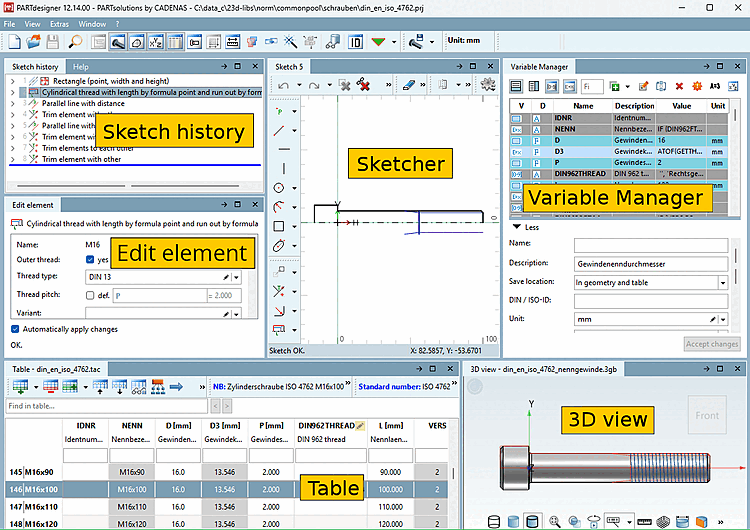The image size is (750, 530).
Task: Toggle the sketch window button in the main toolbar
Action: point(137,42)
